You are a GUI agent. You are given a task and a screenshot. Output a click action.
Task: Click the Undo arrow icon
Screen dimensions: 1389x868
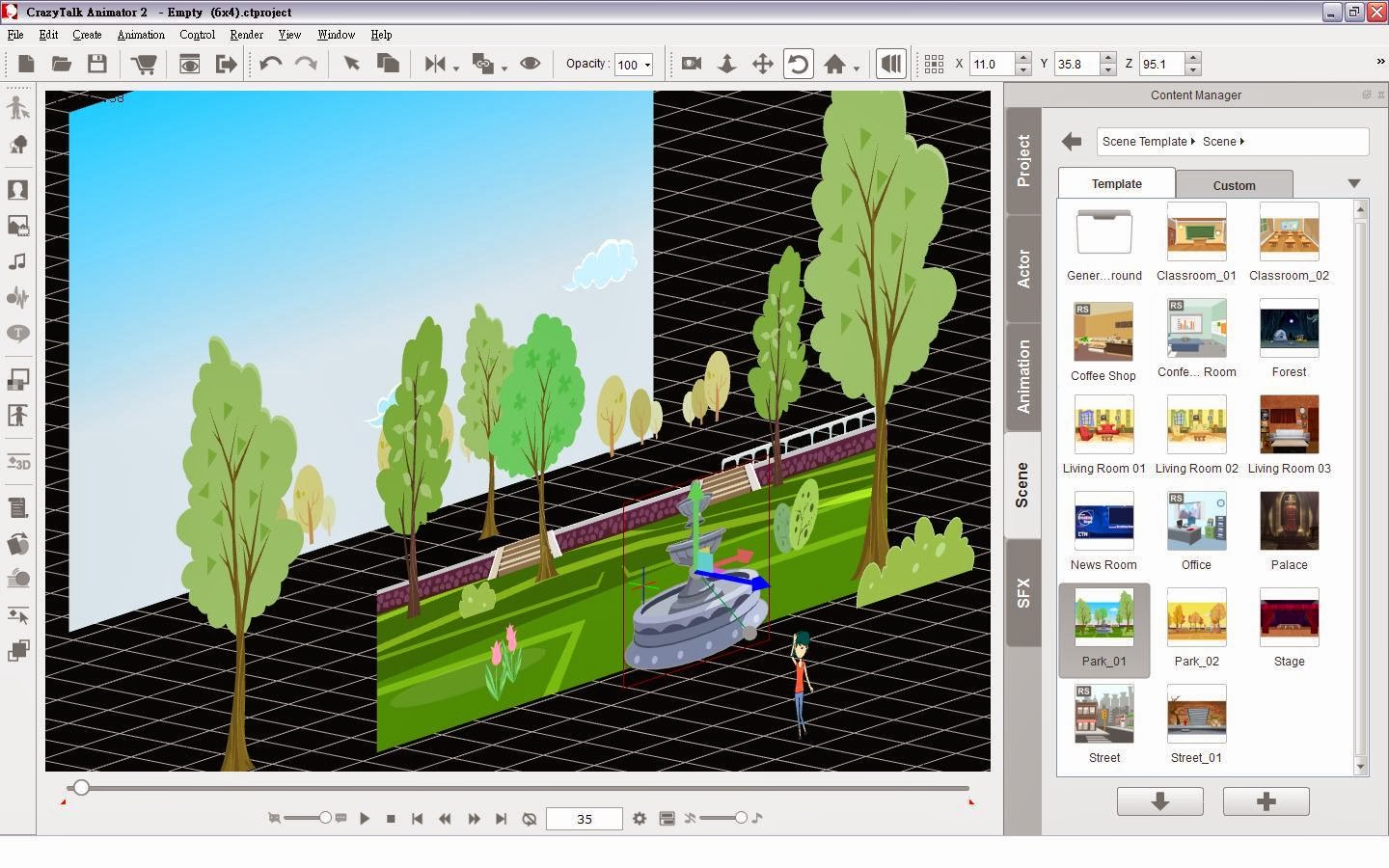tap(271, 64)
